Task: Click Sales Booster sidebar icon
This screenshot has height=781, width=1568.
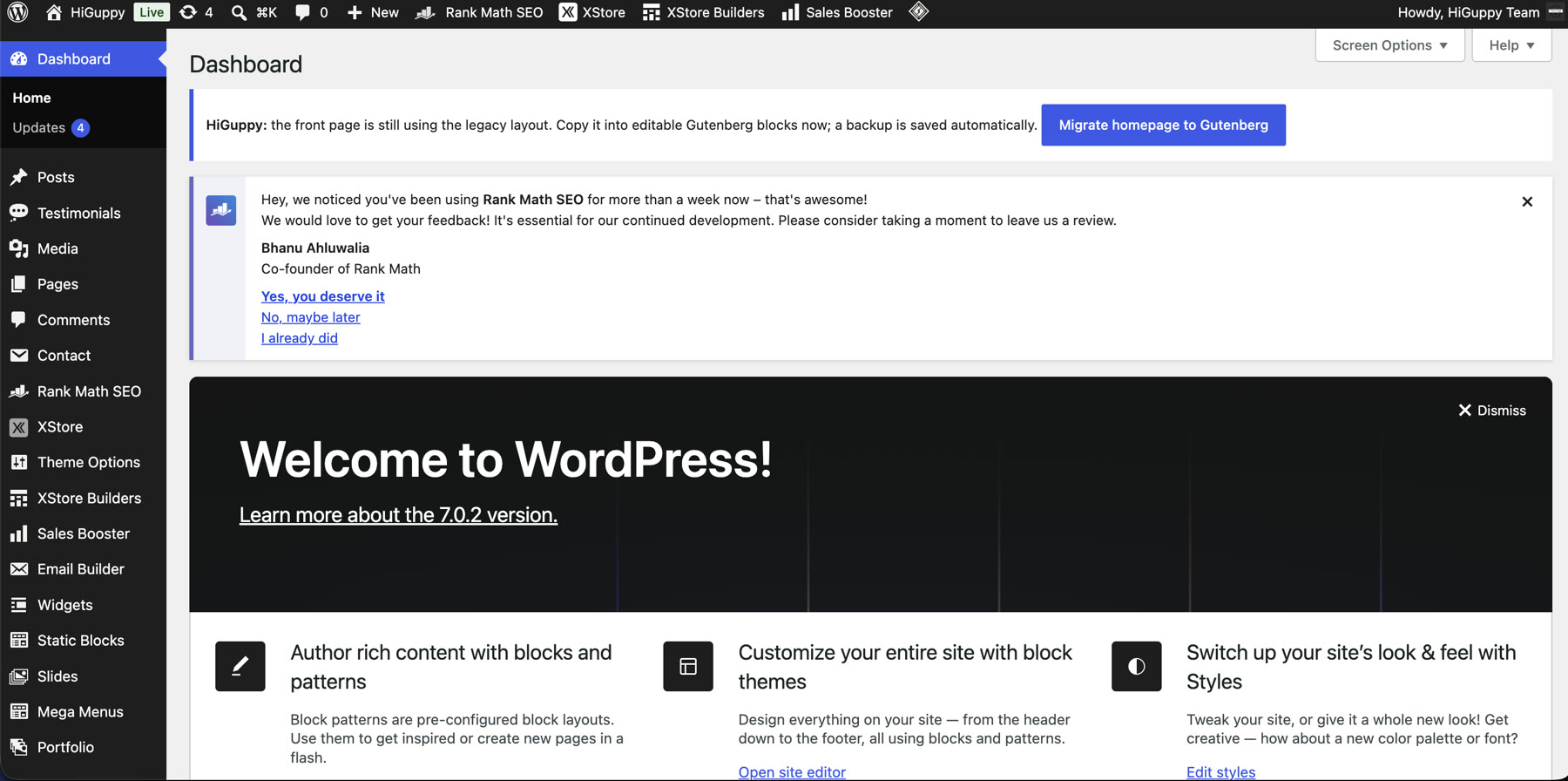Action: point(18,533)
